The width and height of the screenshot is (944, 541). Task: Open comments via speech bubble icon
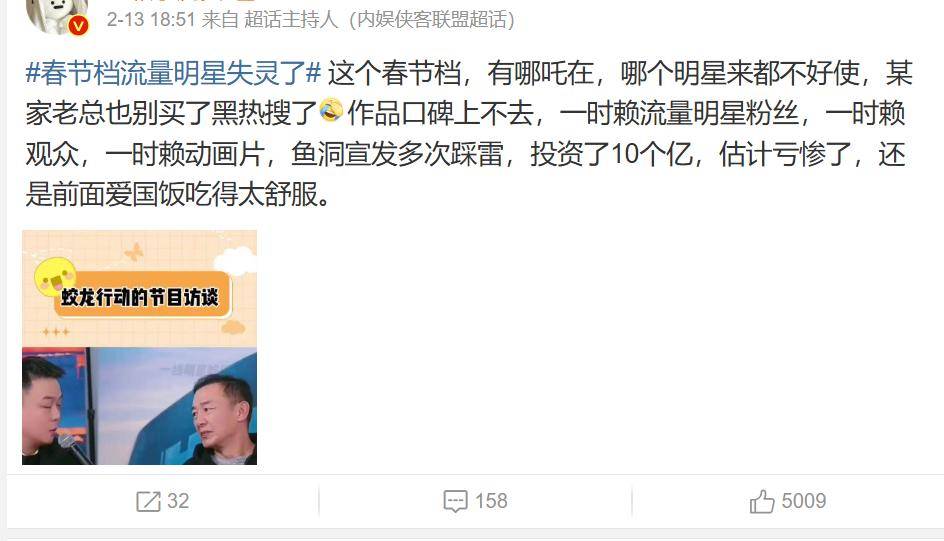[455, 501]
